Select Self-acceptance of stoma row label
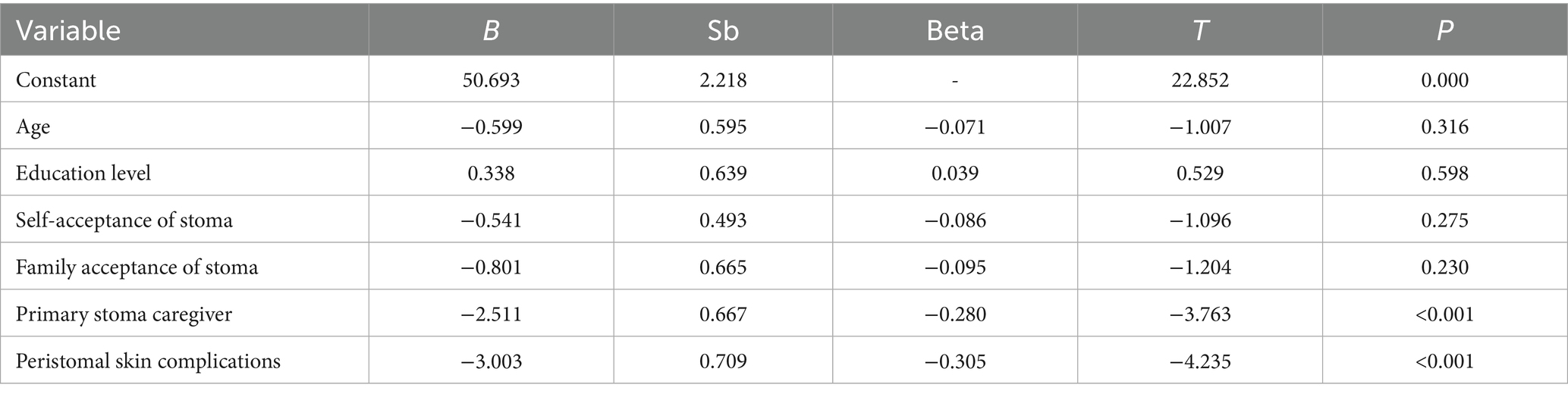Image resolution: width=1568 pixels, height=397 pixels. pyautogui.click(x=124, y=220)
